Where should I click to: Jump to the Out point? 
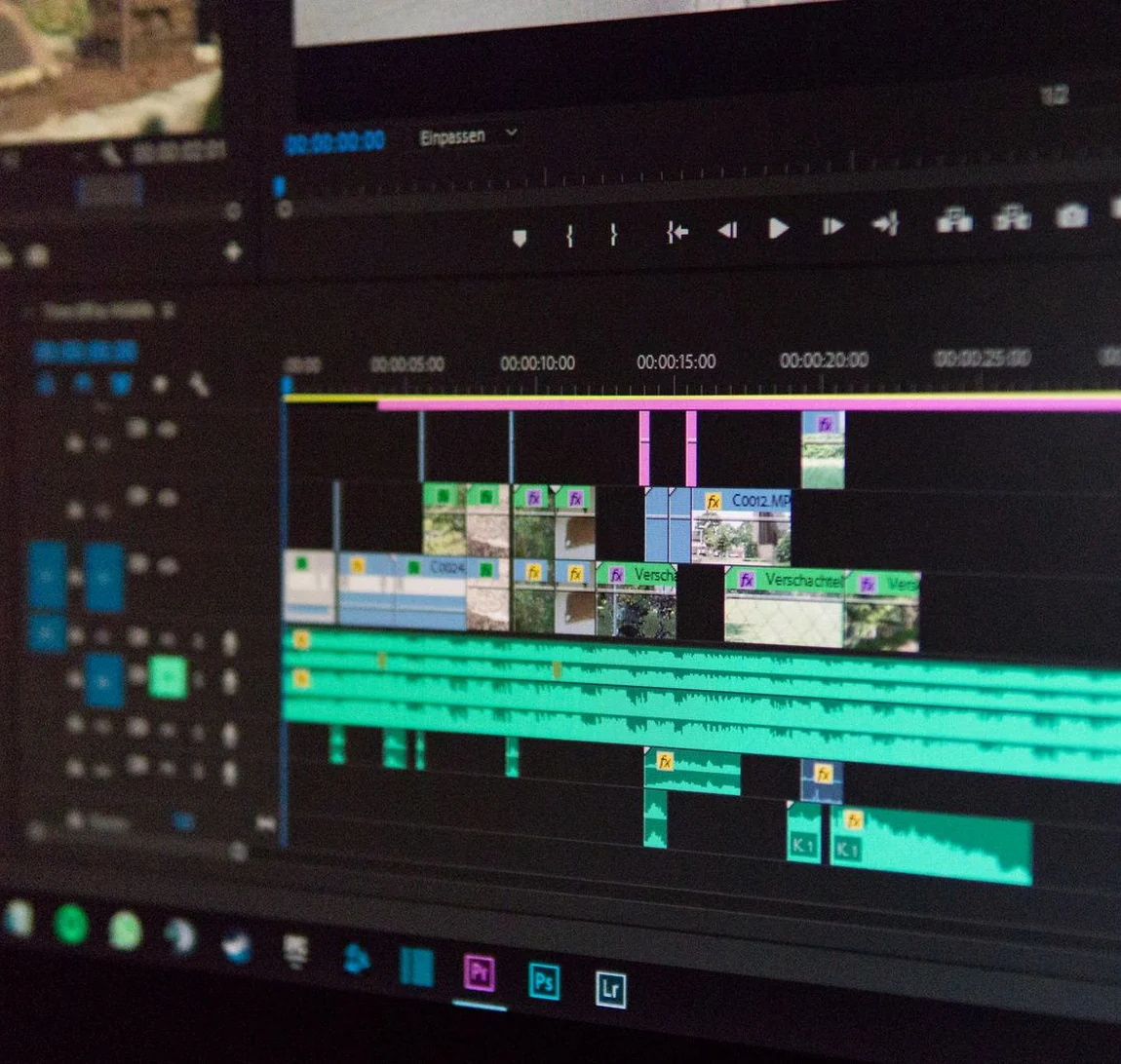(x=885, y=225)
